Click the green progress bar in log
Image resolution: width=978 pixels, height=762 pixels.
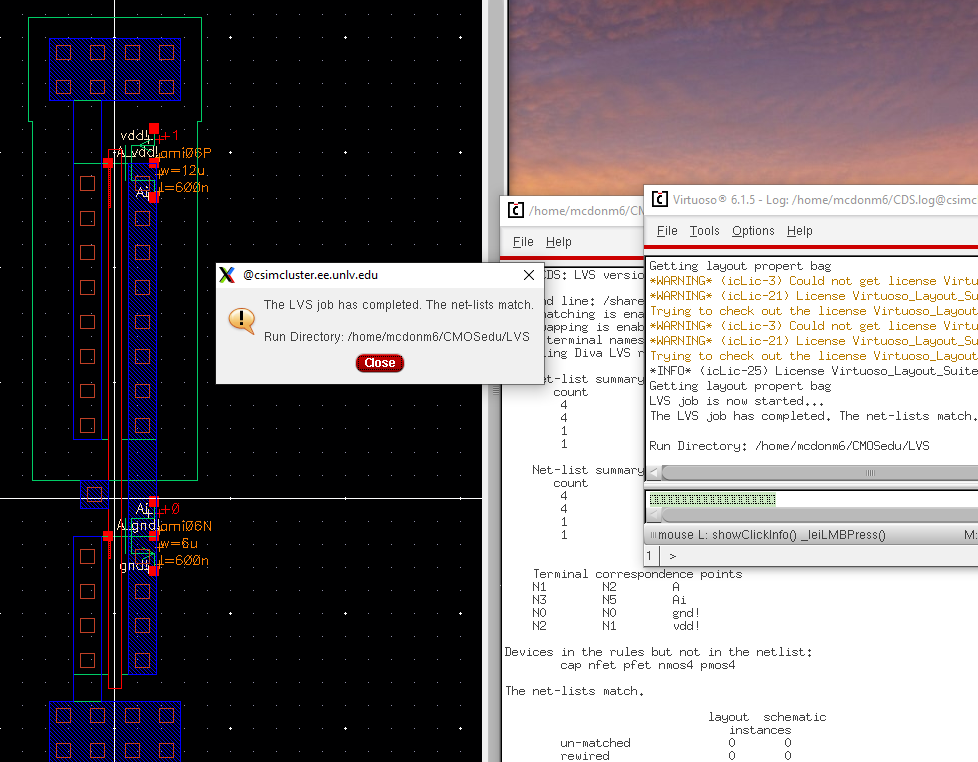[712, 500]
